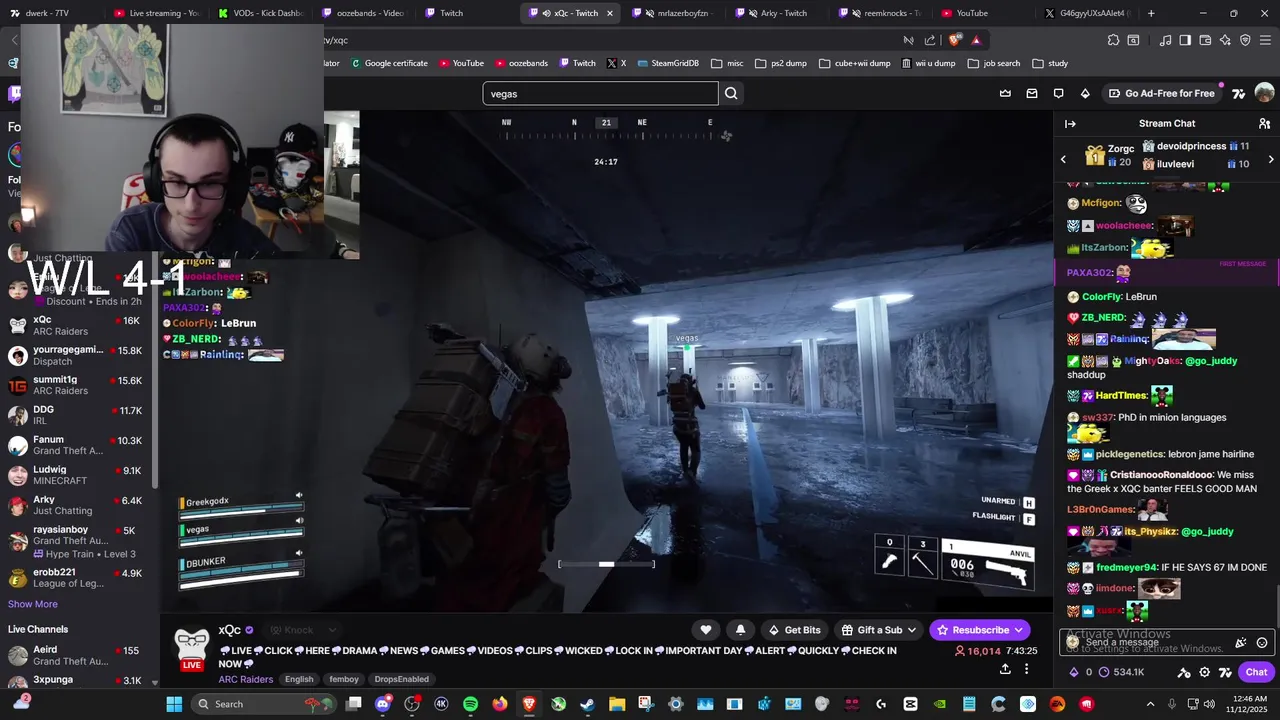Click the Windows Start button
The width and height of the screenshot is (1280, 720).
(x=174, y=704)
